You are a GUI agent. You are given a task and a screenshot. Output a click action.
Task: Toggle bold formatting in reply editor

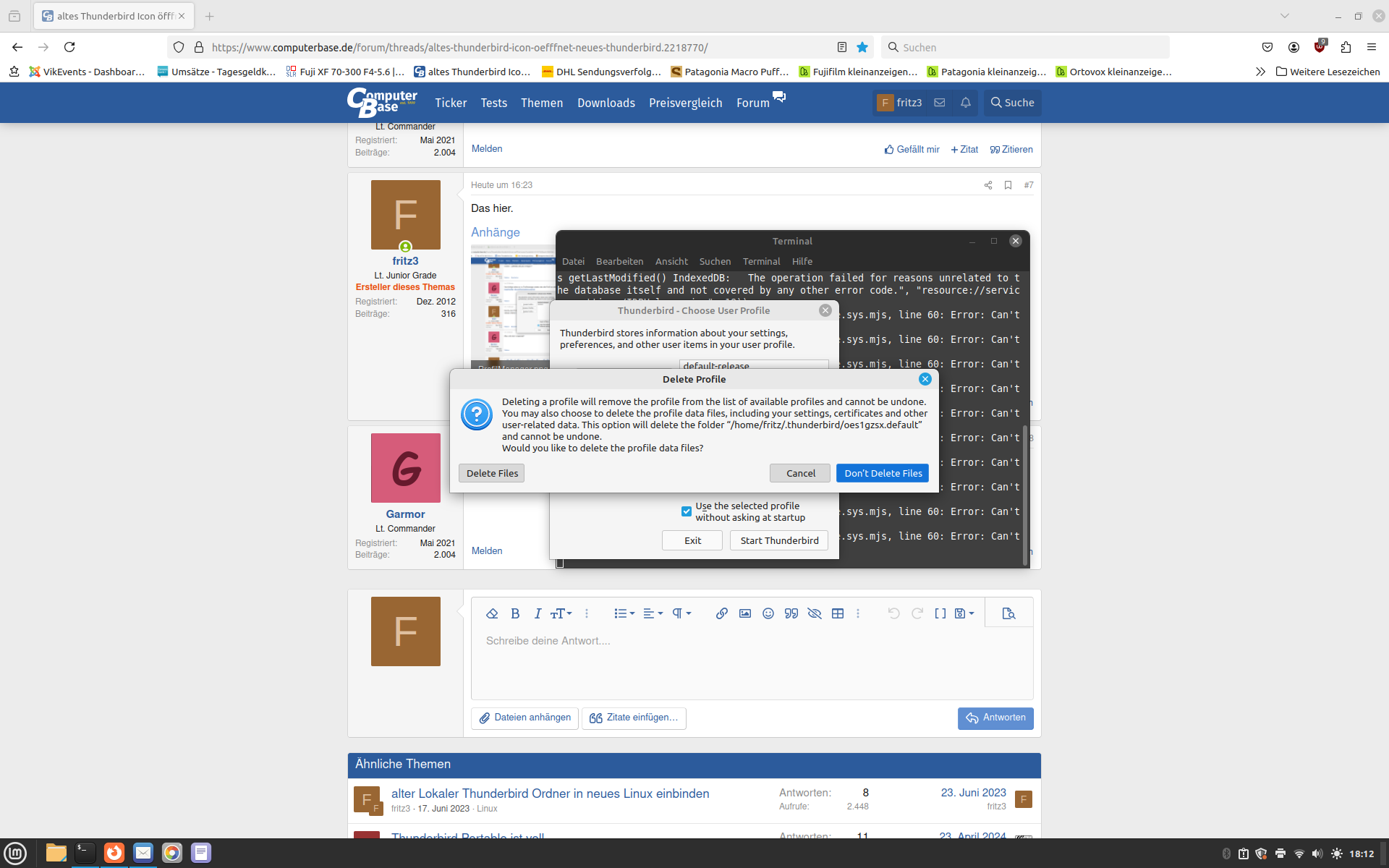(515, 613)
